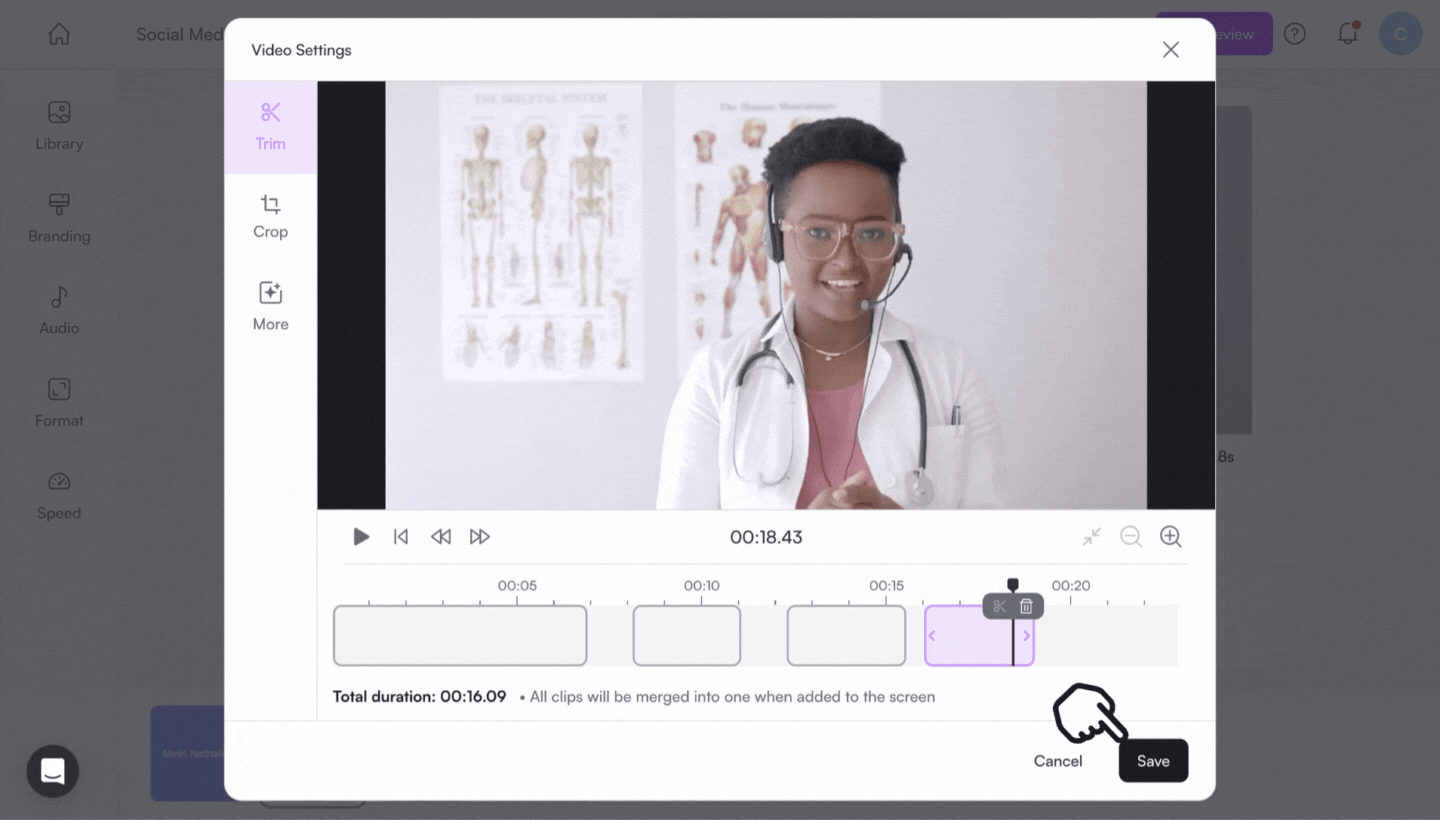Delete the selected clip with trash icon
The width and height of the screenshot is (1440, 820).
click(1026, 606)
